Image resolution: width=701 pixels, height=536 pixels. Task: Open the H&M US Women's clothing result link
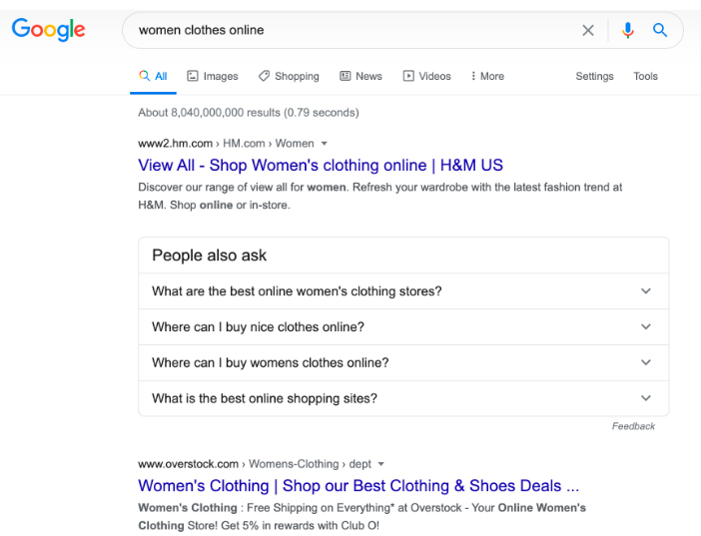(320, 165)
